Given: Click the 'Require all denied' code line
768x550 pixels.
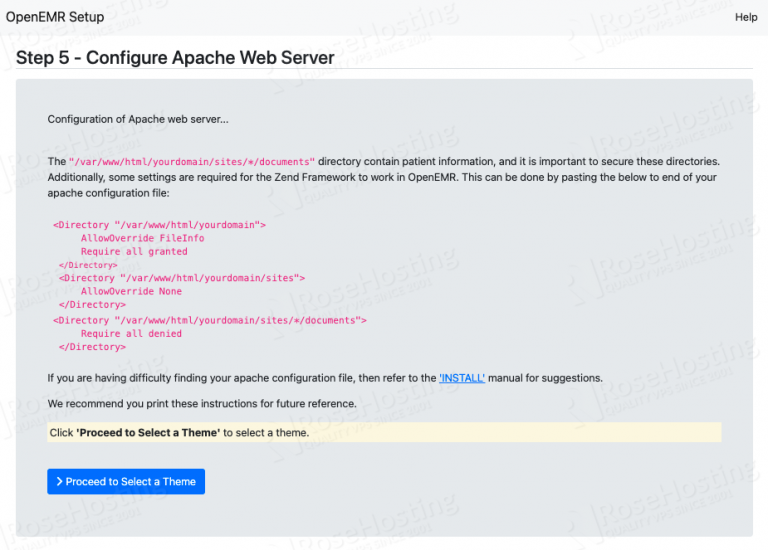Looking at the screenshot, I should point(131,334).
